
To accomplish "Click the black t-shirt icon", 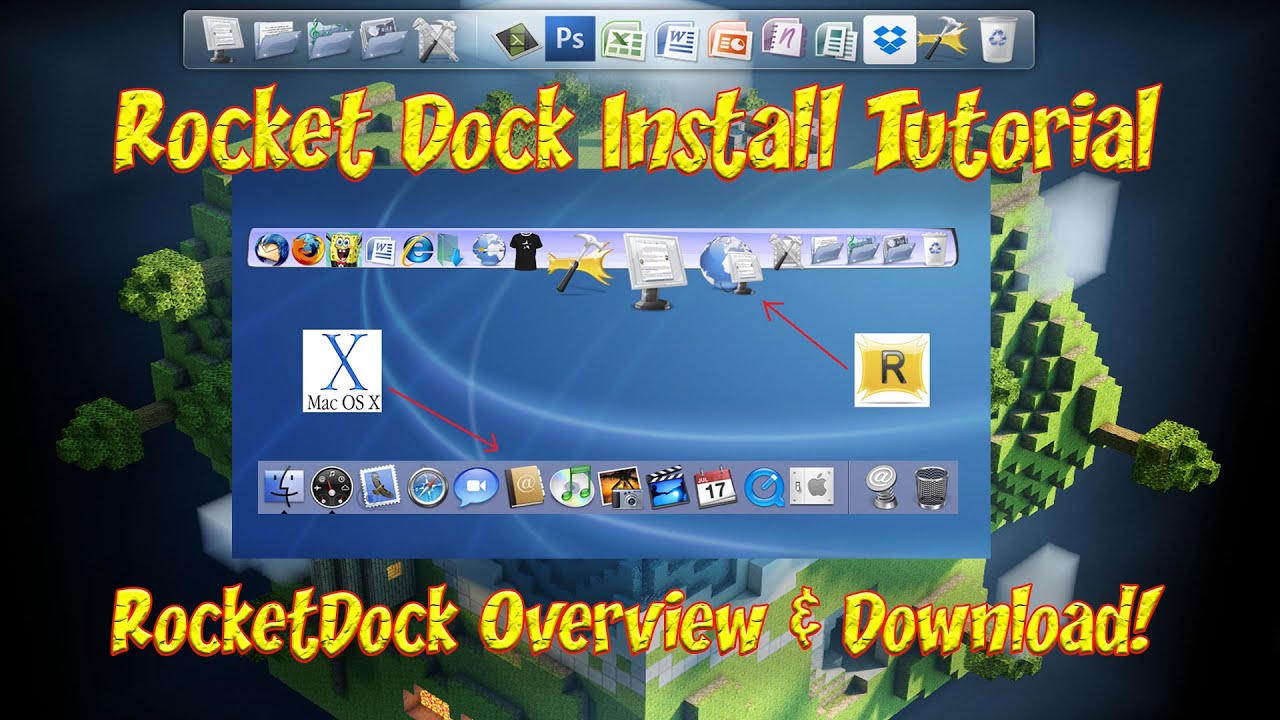I will point(526,251).
